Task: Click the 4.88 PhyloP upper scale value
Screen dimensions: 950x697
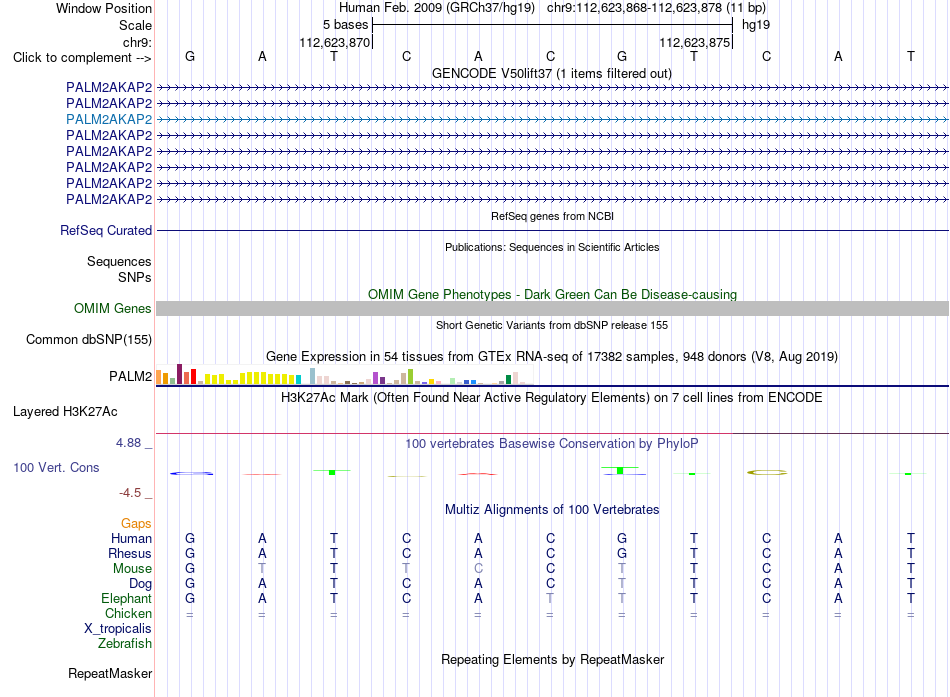Action: [x=128, y=443]
